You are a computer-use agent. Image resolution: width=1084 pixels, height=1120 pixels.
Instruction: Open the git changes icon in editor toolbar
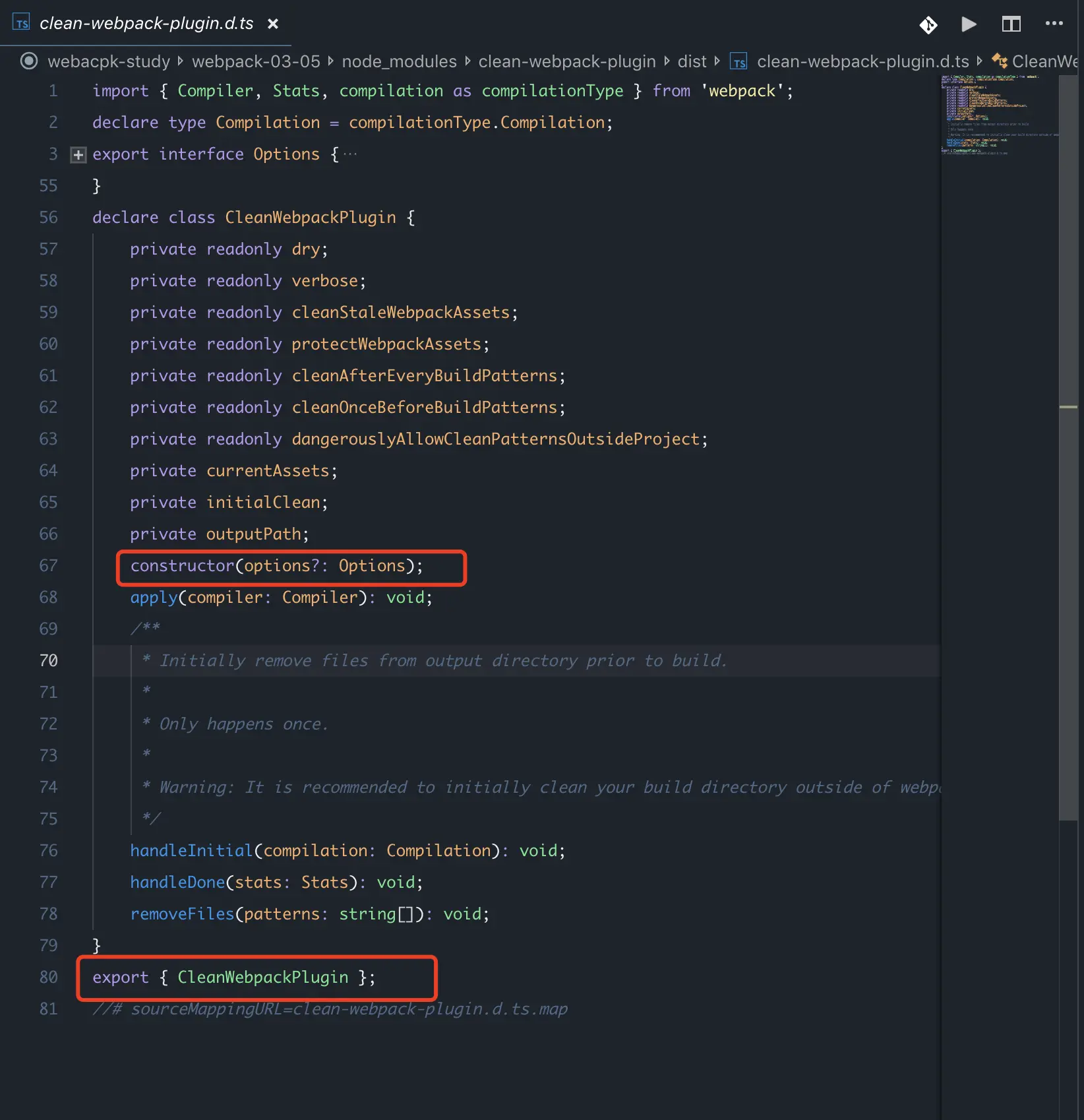point(928,25)
